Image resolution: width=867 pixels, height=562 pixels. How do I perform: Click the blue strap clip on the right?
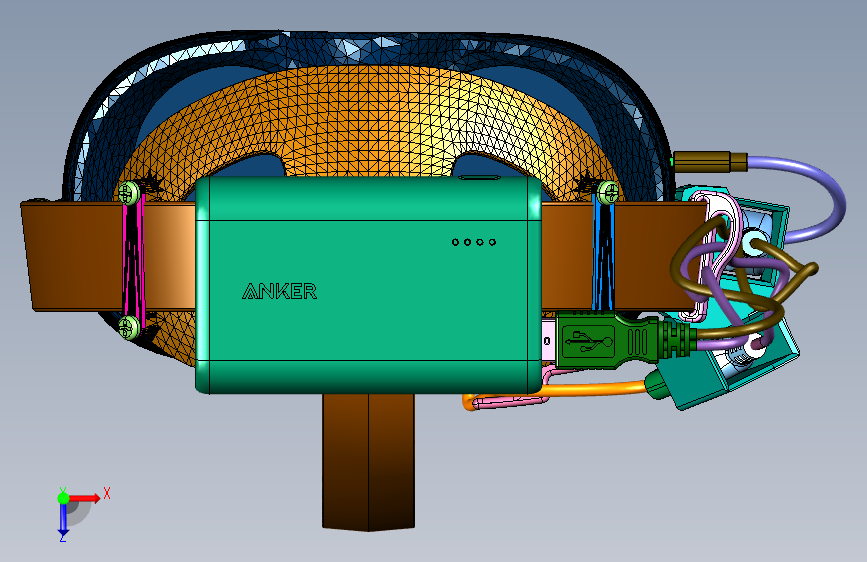pos(603,253)
